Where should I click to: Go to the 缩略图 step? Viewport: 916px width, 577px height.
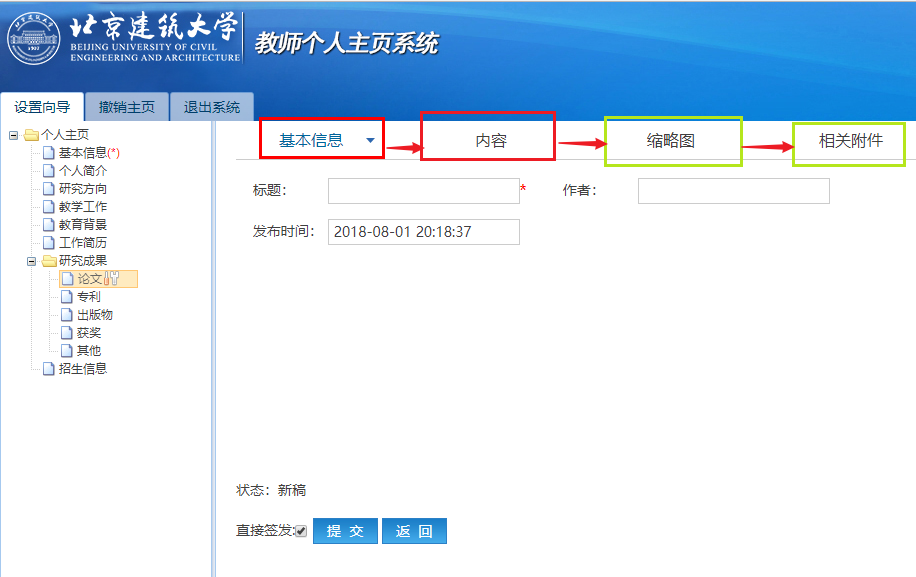672,141
